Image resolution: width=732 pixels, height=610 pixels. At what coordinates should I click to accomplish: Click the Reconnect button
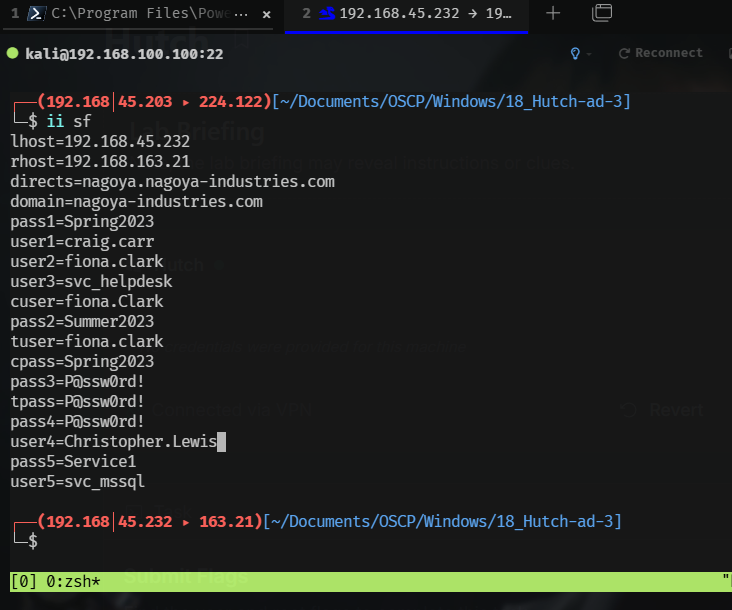(x=661, y=53)
